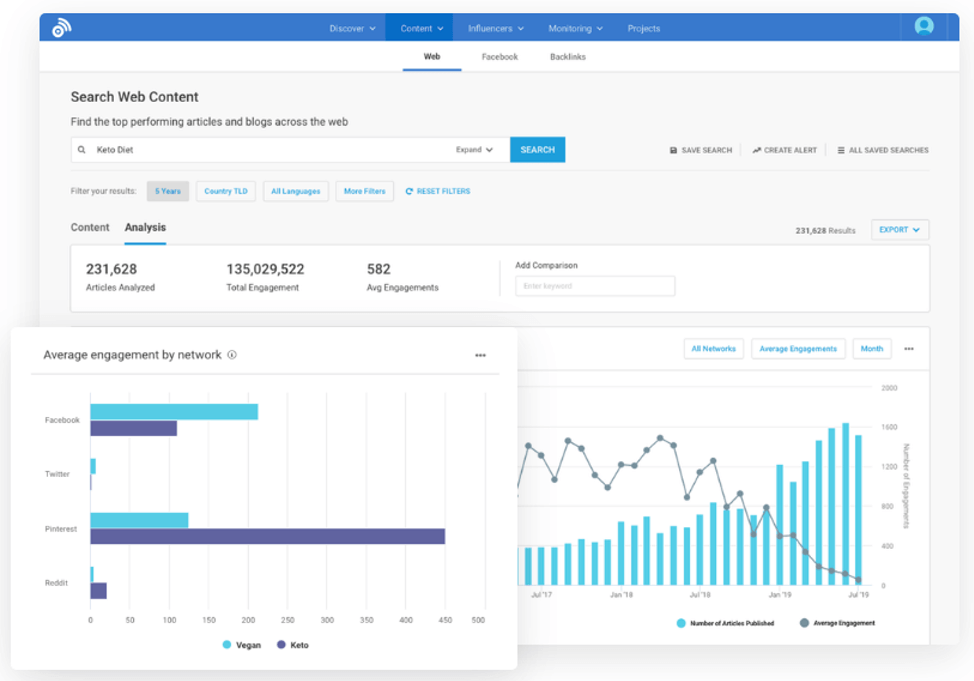The height and width of the screenshot is (681, 974).
Task: Click the All Saved Searches list icon
Action: coord(840,150)
